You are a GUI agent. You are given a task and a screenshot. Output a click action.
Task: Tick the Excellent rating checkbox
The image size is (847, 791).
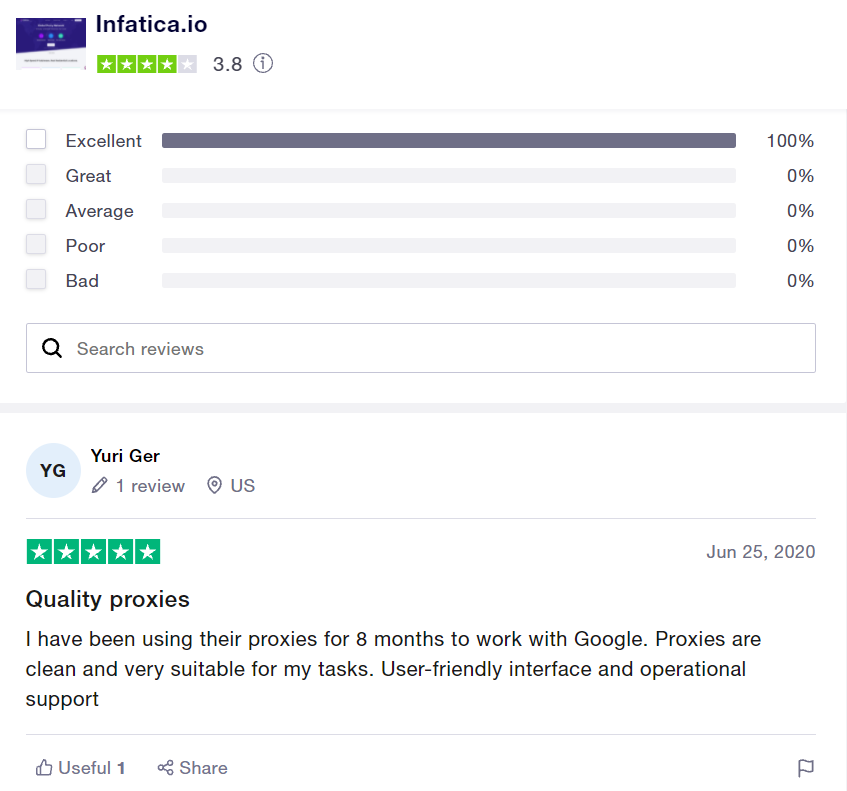36,140
